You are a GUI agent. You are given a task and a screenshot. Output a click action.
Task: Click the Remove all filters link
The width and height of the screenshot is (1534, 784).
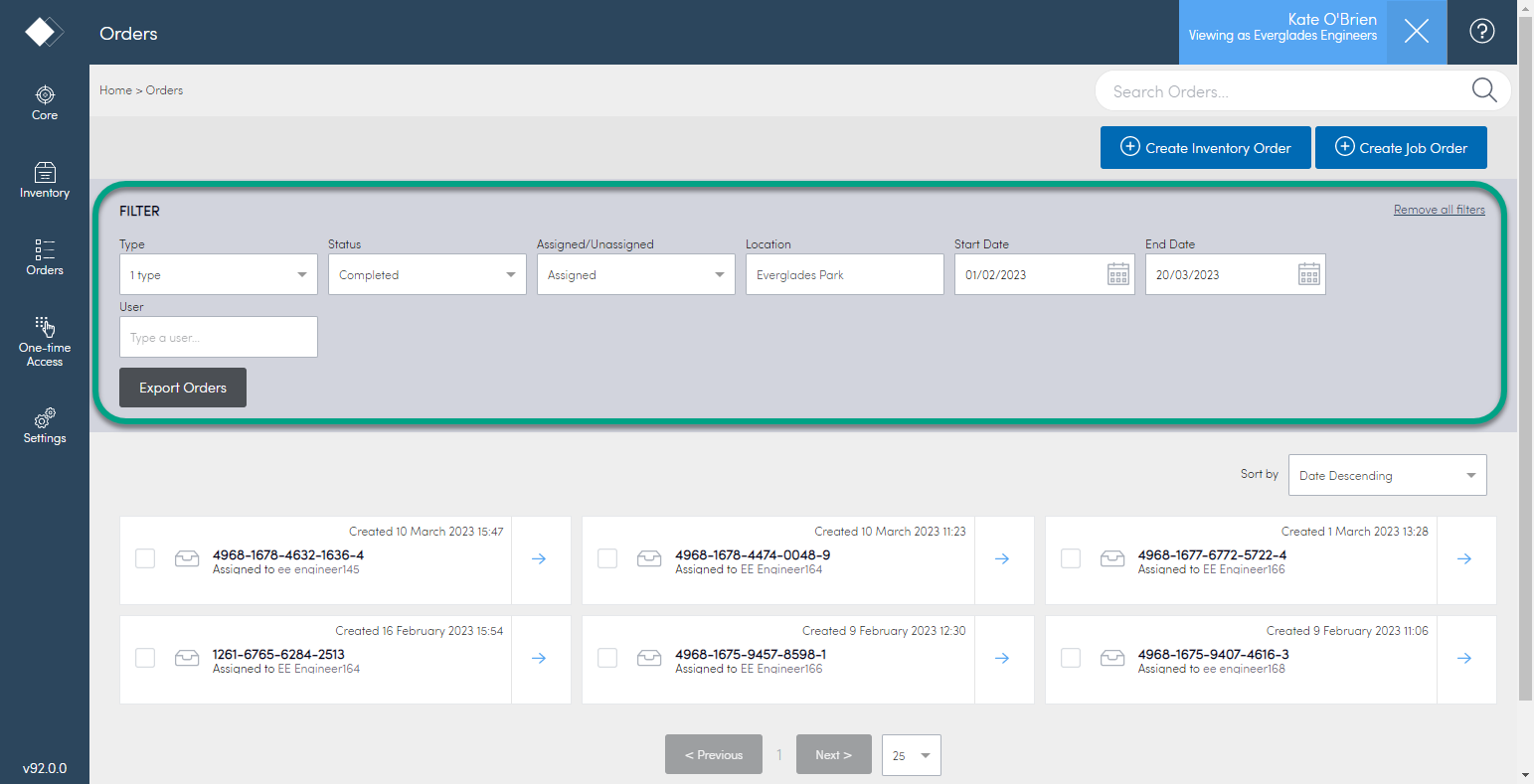coord(1440,210)
